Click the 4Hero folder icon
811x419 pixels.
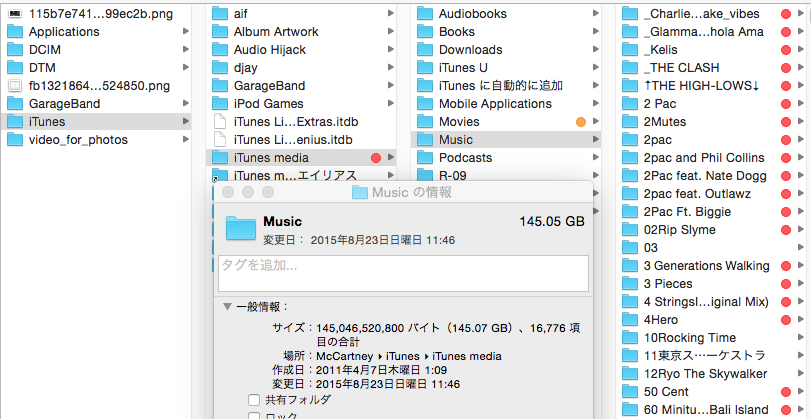tap(630, 320)
